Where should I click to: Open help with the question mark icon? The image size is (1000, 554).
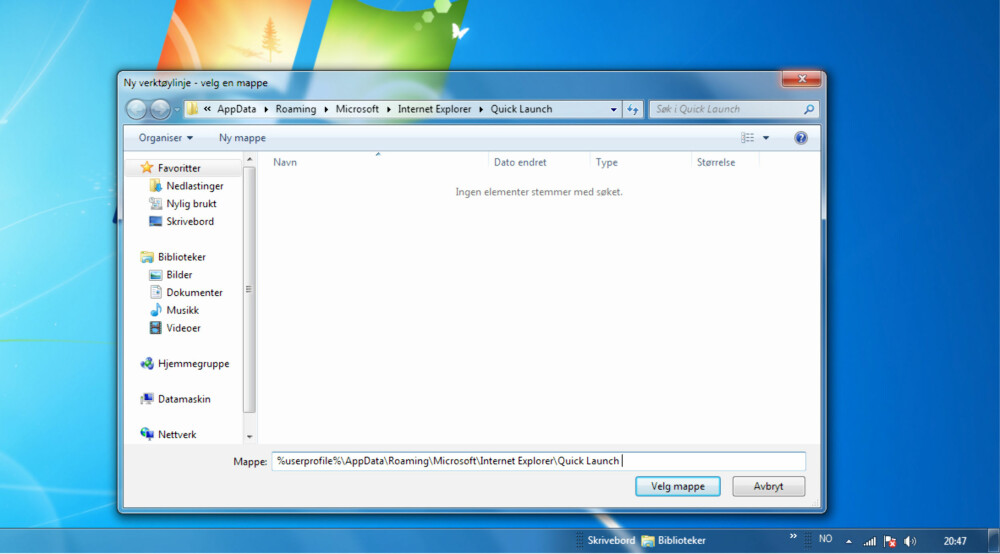801,138
